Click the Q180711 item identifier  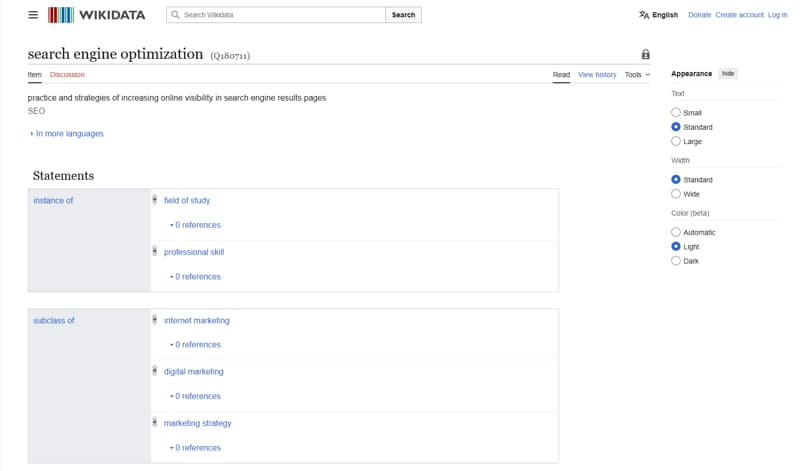(x=230, y=56)
